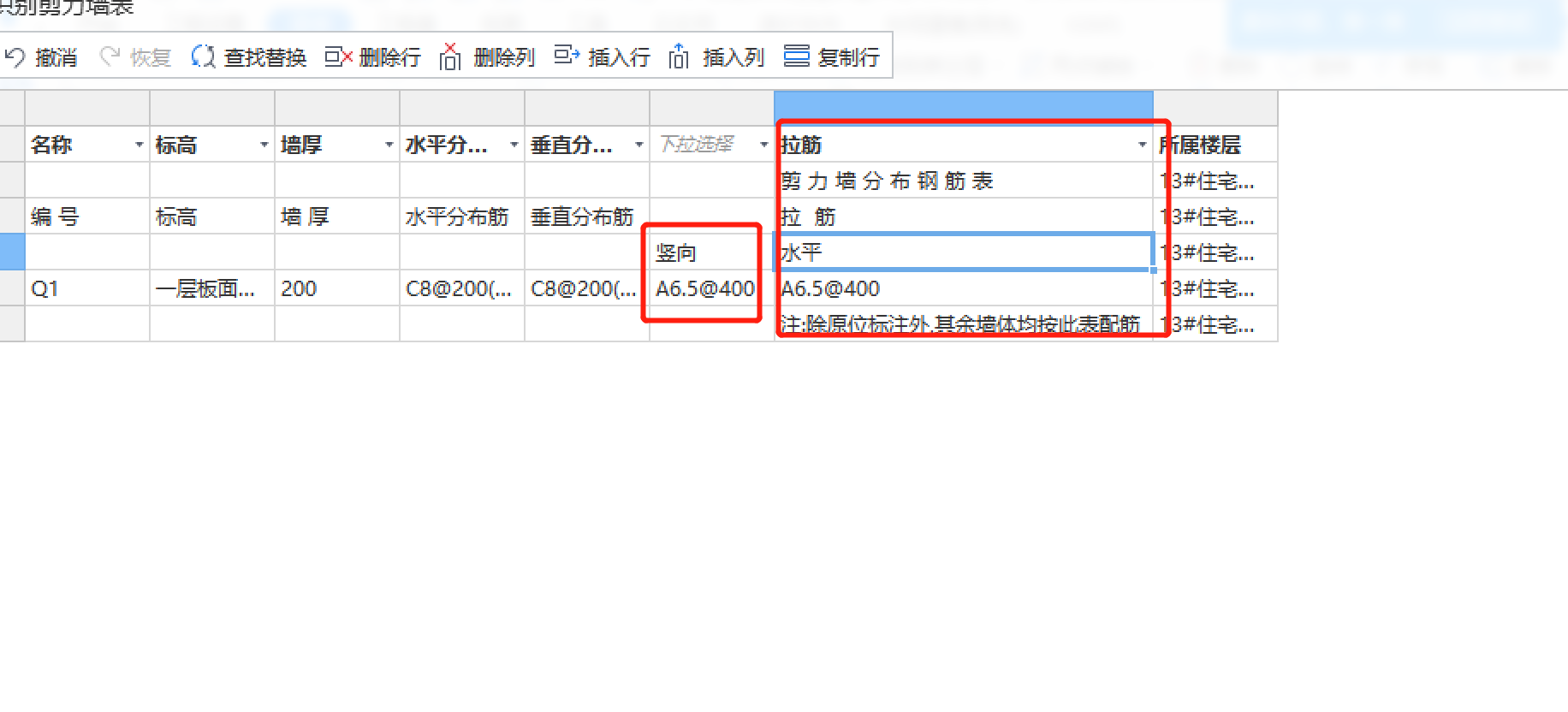The image size is (1568, 712).
Task: Click the delete column (删除列) icon
Action: (451, 56)
